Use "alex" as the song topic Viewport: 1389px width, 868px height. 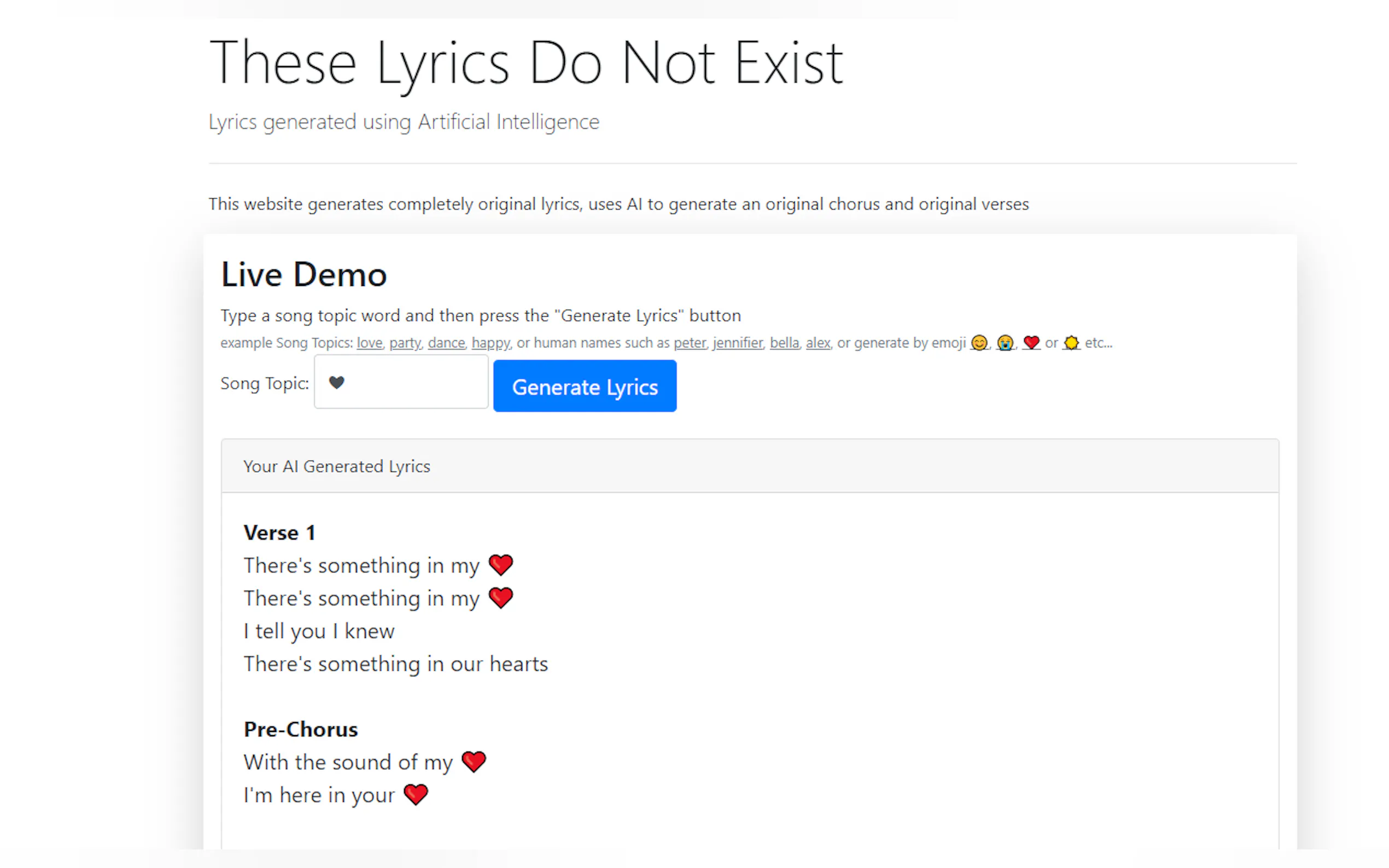pos(818,343)
